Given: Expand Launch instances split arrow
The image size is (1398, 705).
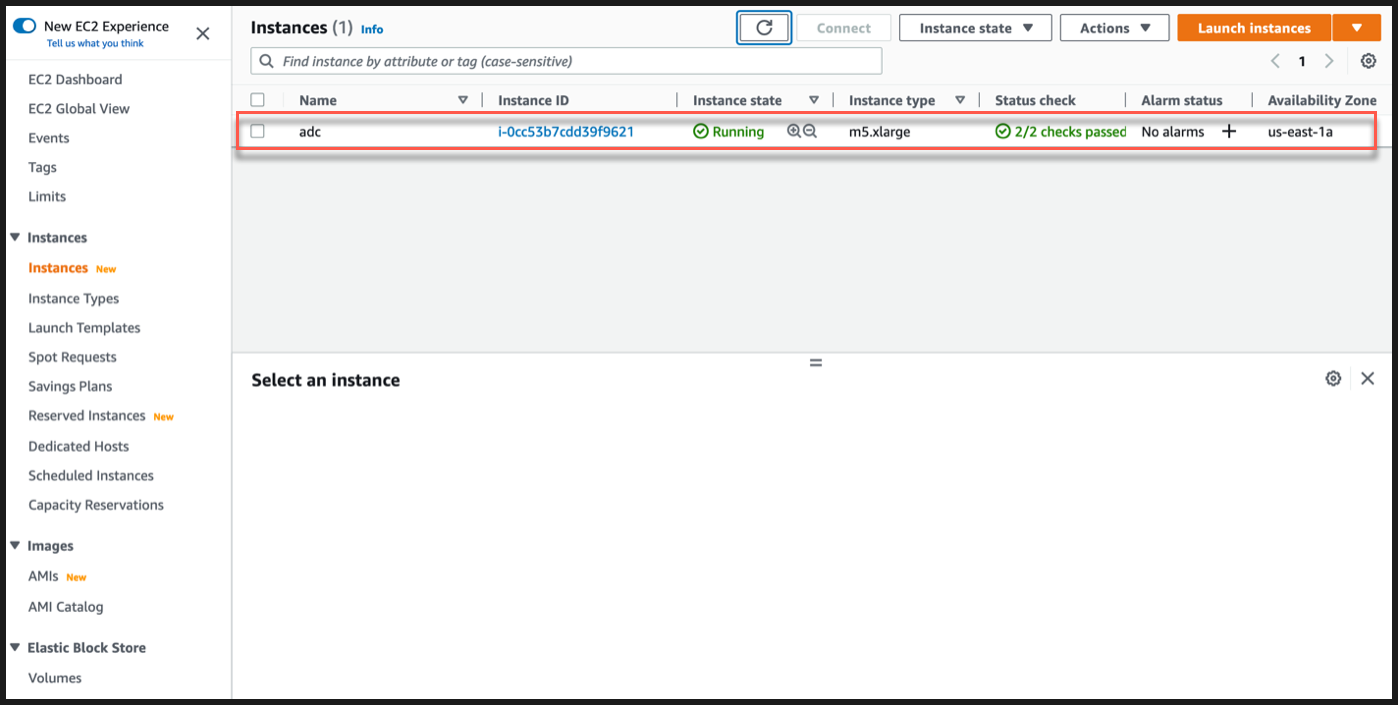Looking at the screenshot, I should [x=1357, y=28].
